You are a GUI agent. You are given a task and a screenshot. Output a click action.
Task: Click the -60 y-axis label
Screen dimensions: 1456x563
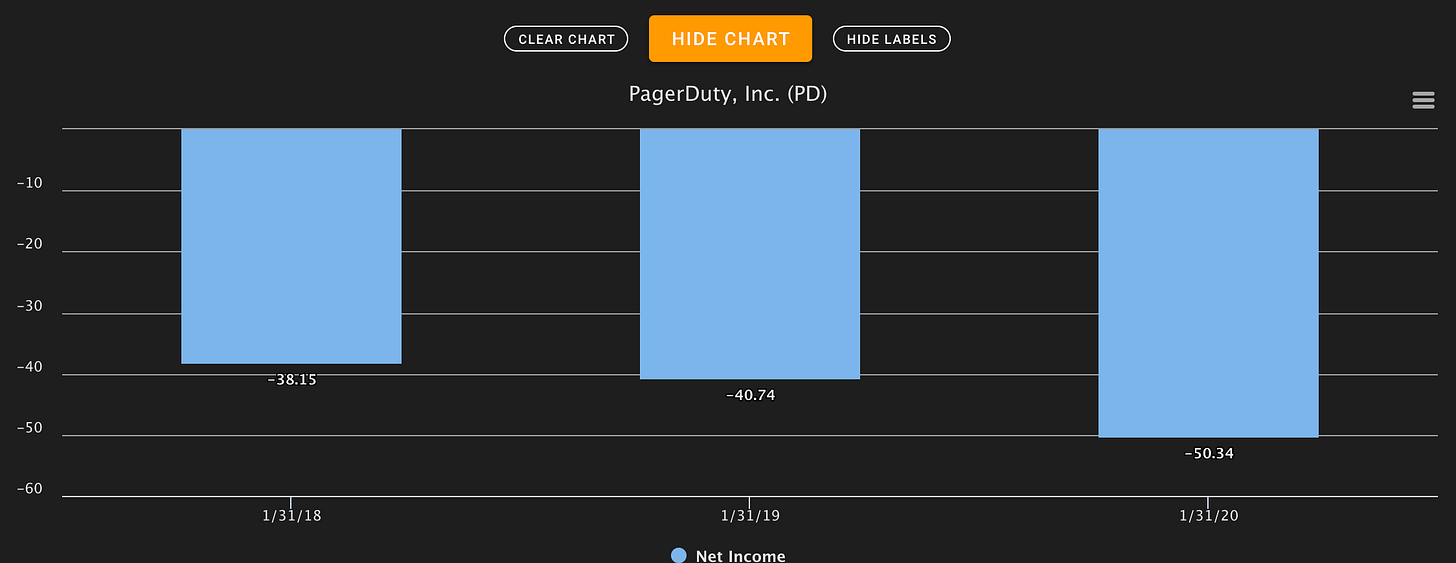point(29,489)
